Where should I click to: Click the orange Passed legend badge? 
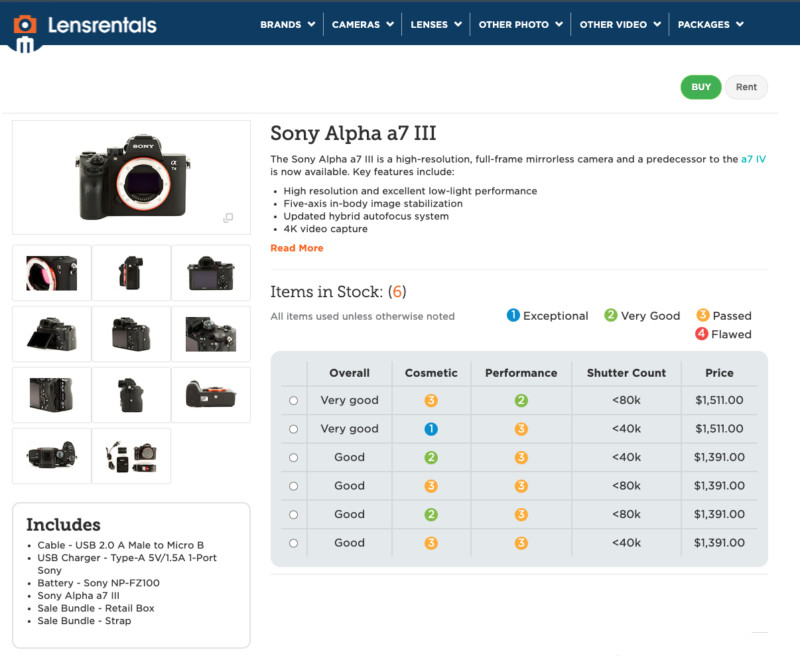pos(703,315)
